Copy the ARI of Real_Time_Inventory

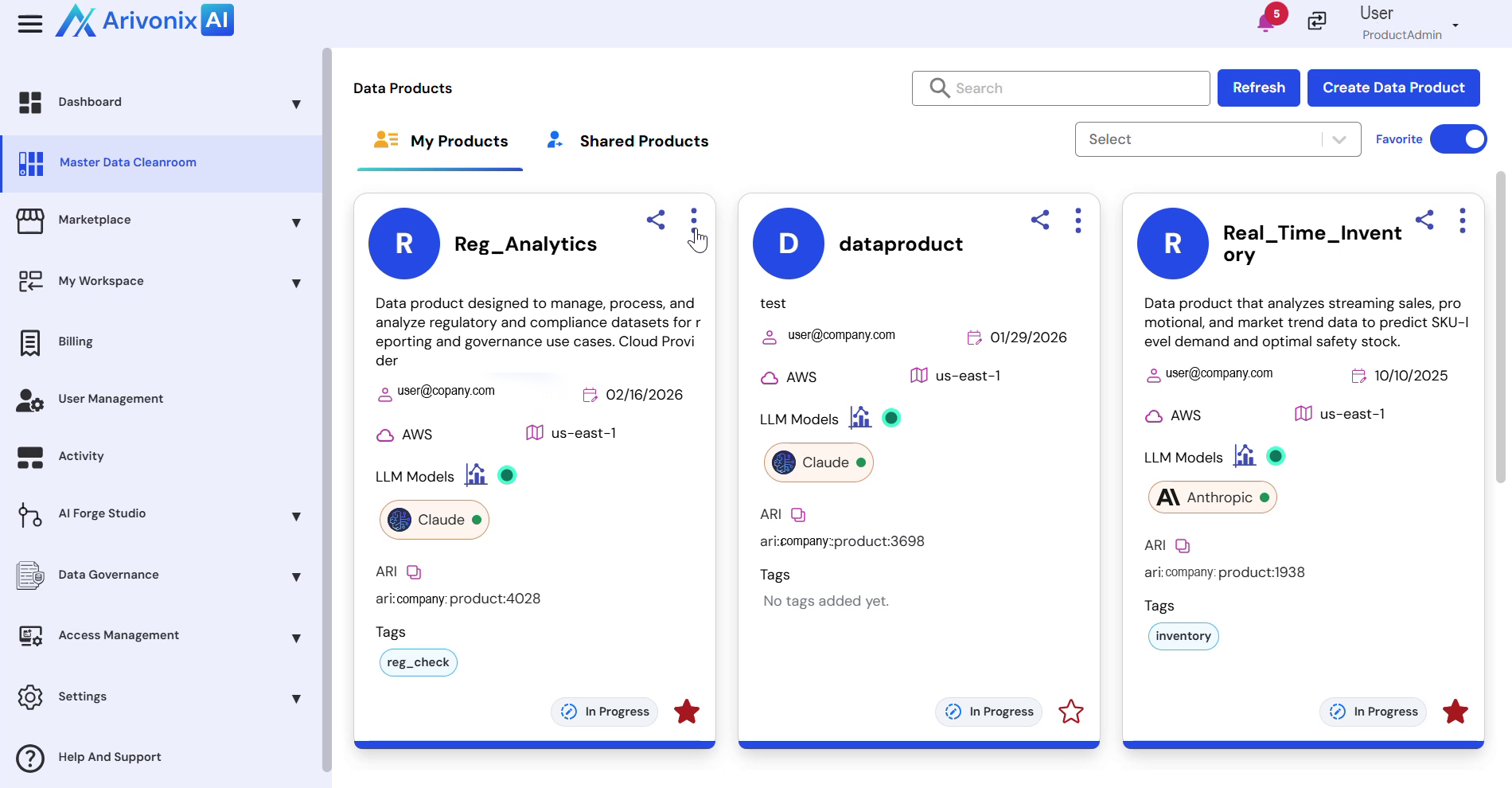(1183, 546)
